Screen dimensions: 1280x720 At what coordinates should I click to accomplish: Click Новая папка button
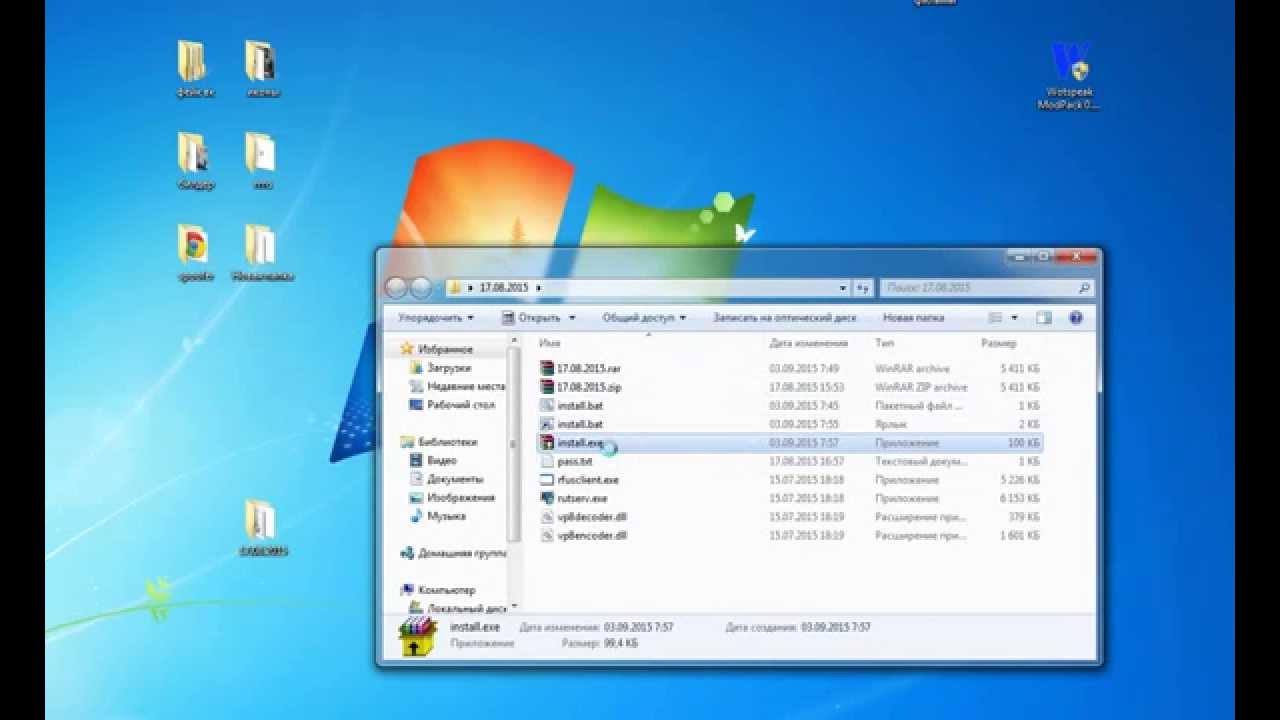(x=913, y=318)
